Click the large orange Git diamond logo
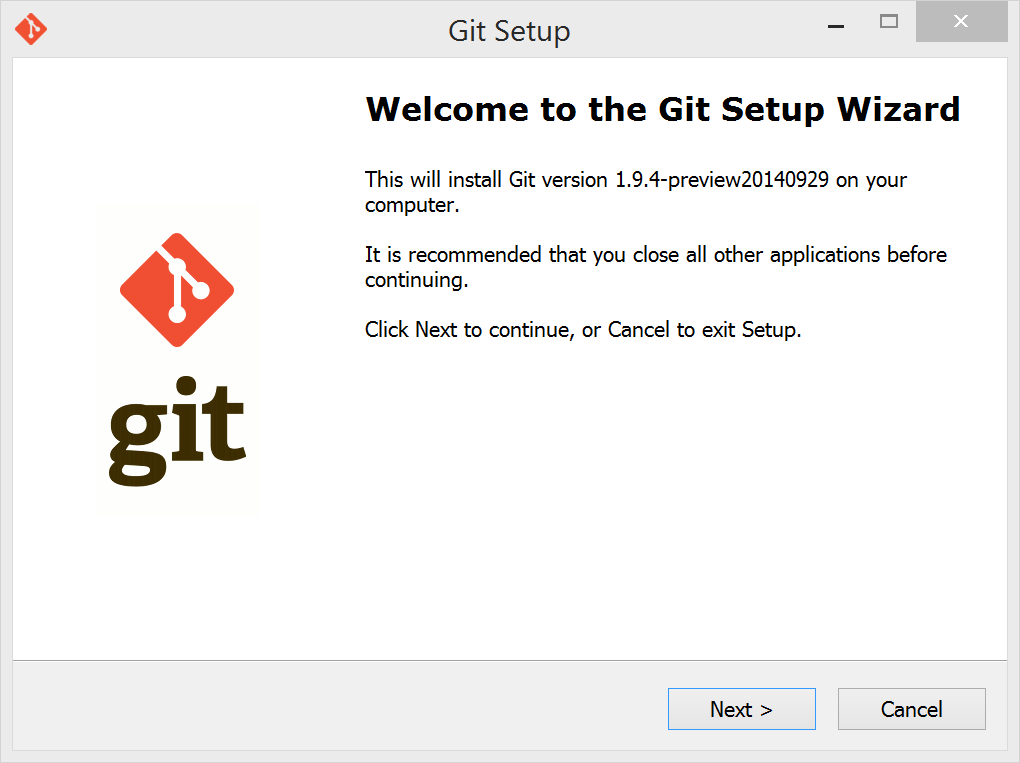The image size is (1020, 763). (177, 289)
